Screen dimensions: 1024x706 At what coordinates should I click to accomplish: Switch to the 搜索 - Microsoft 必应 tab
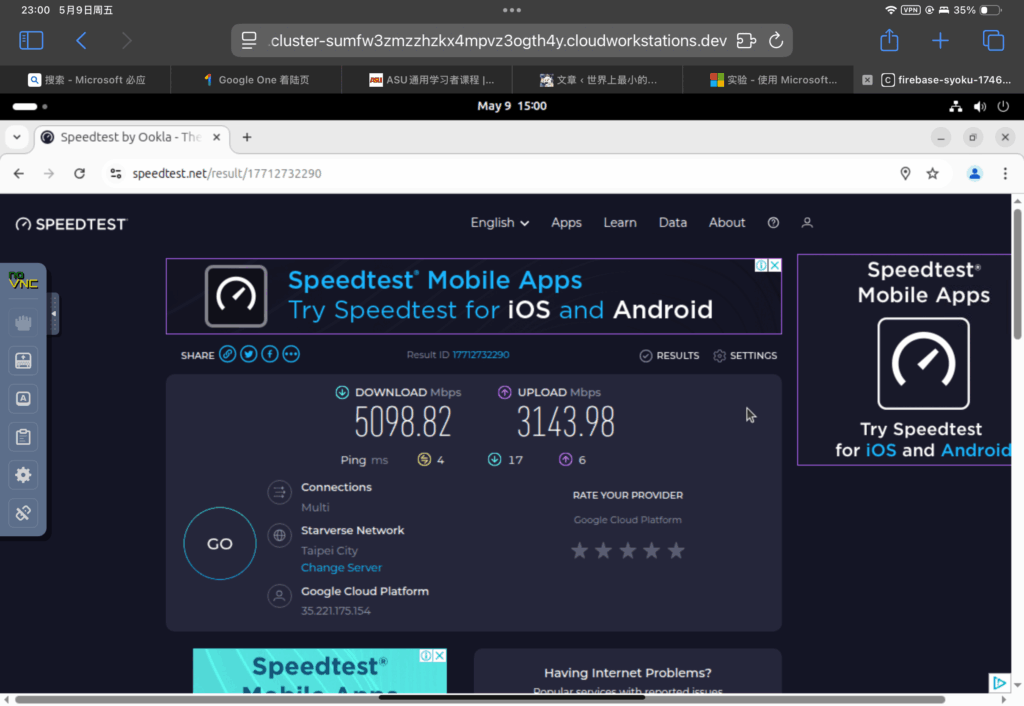point(86,80)
